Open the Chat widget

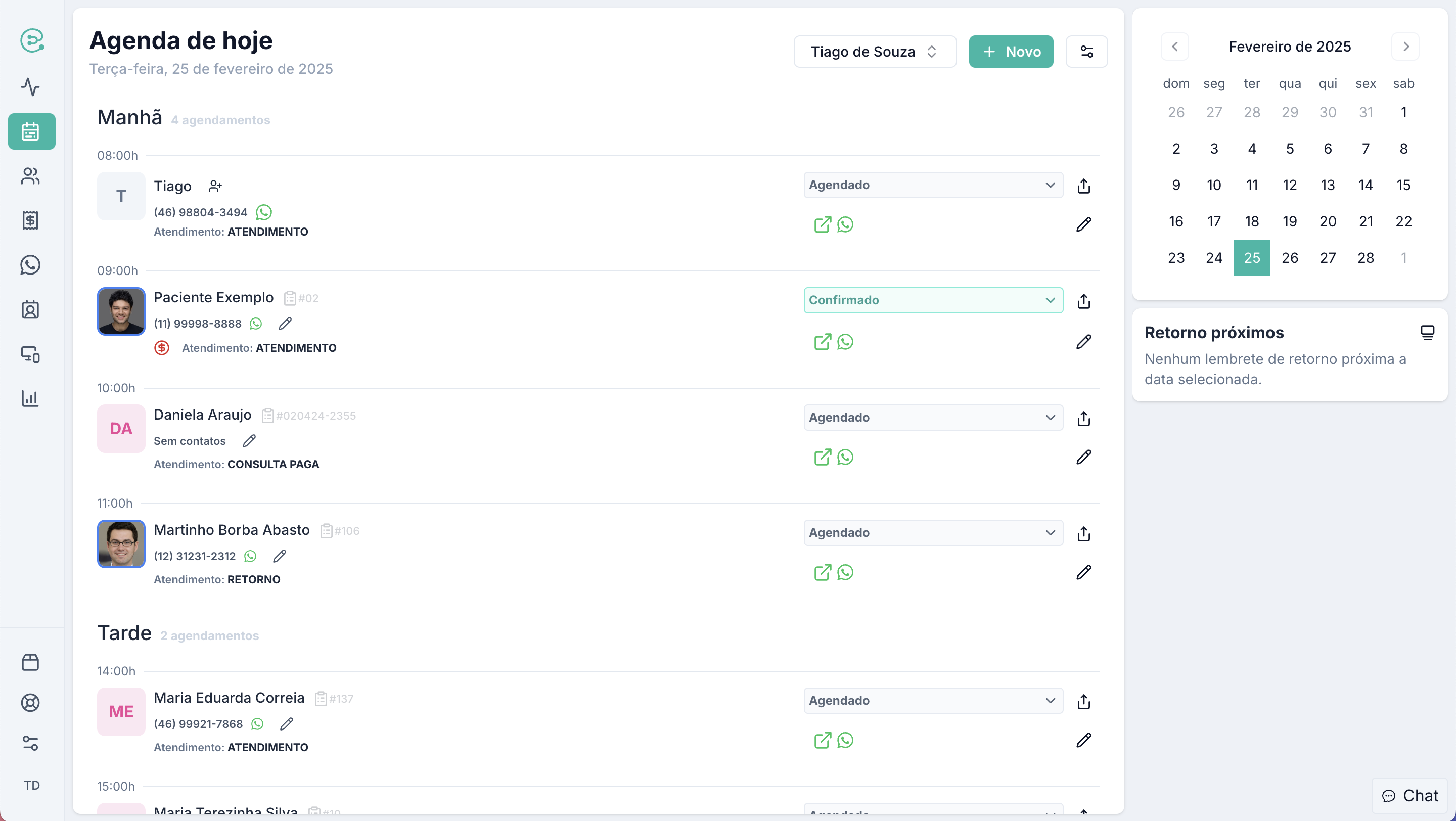[x=1409, y=796]
